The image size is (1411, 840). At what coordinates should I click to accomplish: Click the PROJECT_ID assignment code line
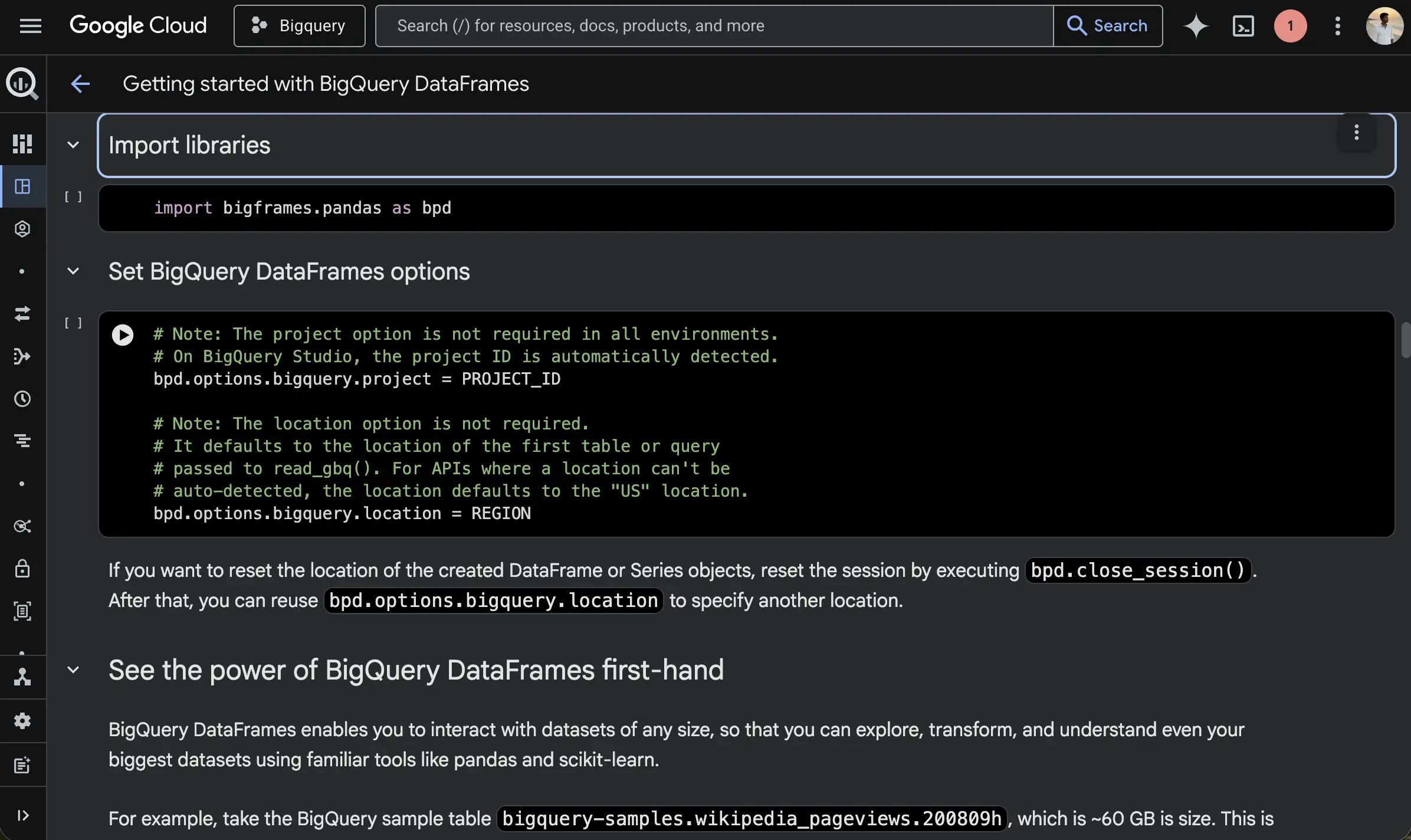(357, 379)
